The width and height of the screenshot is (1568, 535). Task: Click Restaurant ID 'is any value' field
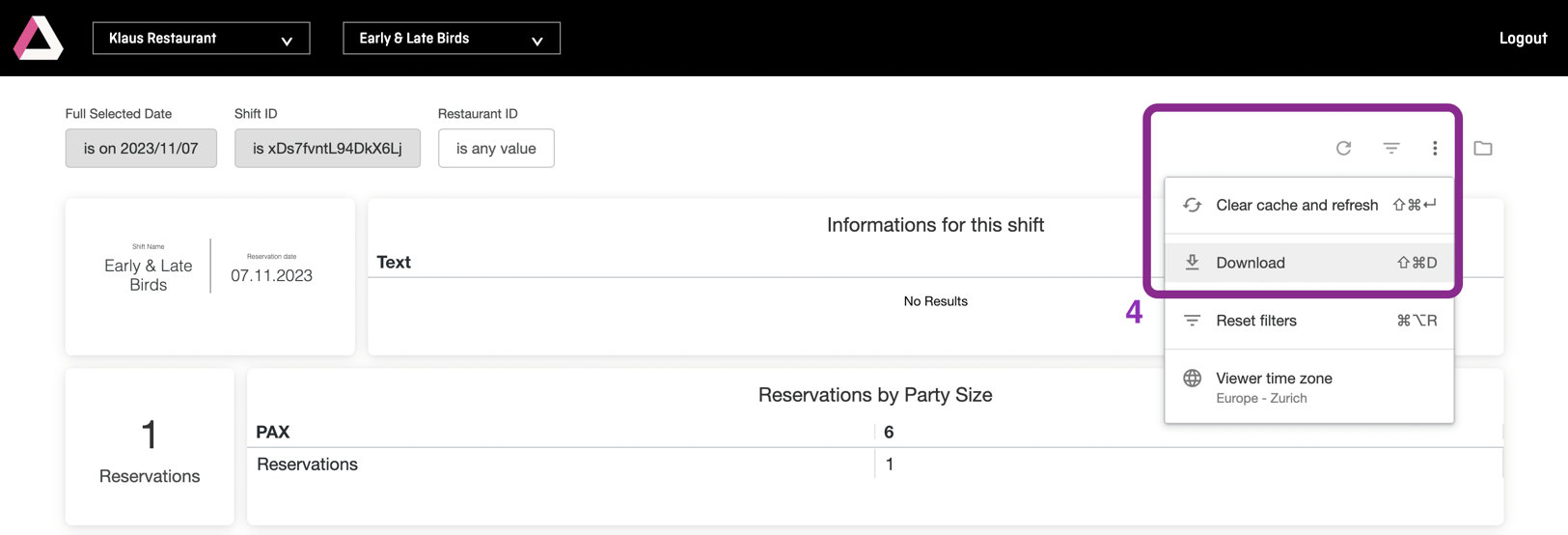(x=496, y=149)
